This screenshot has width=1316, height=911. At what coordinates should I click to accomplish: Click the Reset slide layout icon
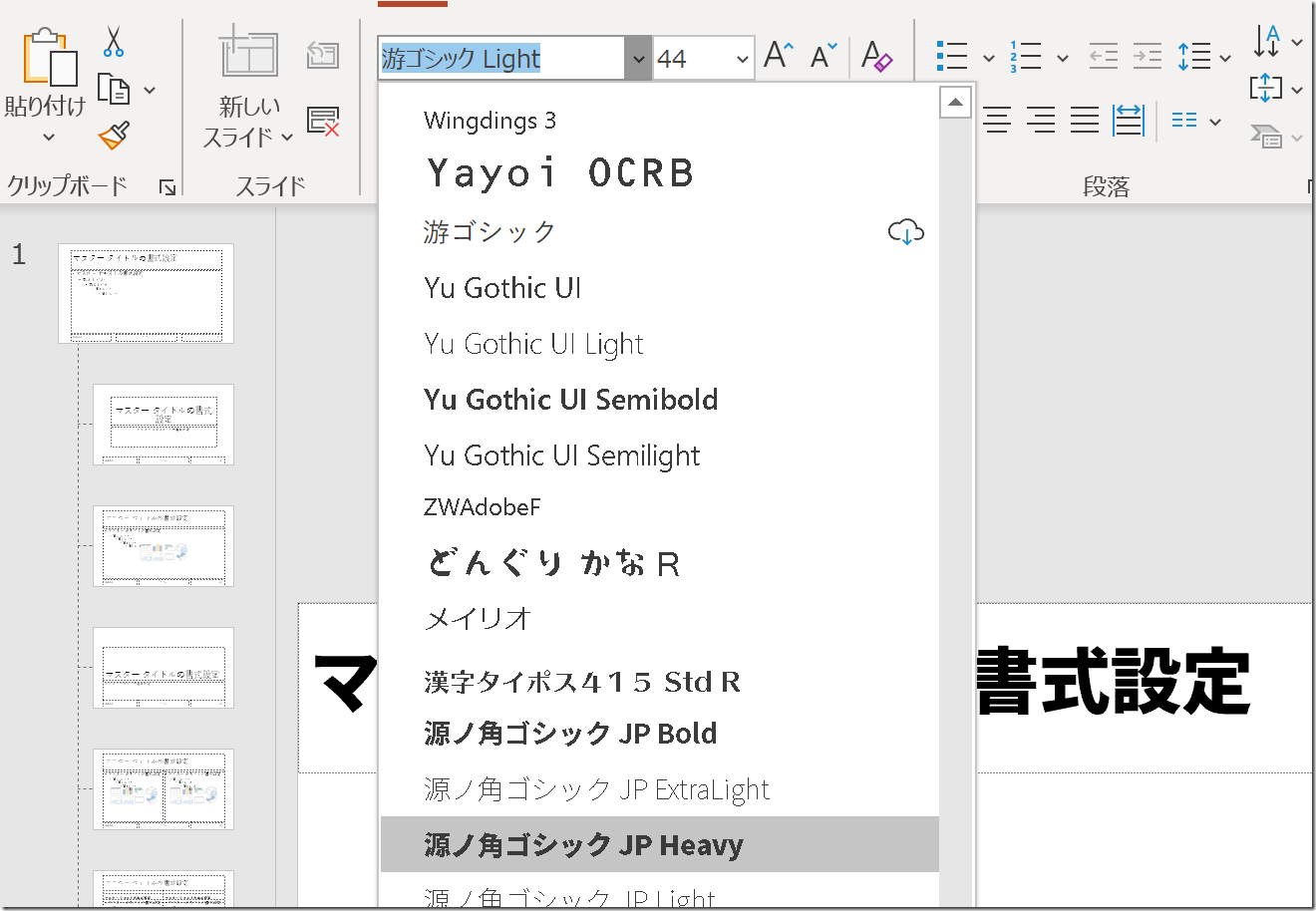(x=323, y=55)
